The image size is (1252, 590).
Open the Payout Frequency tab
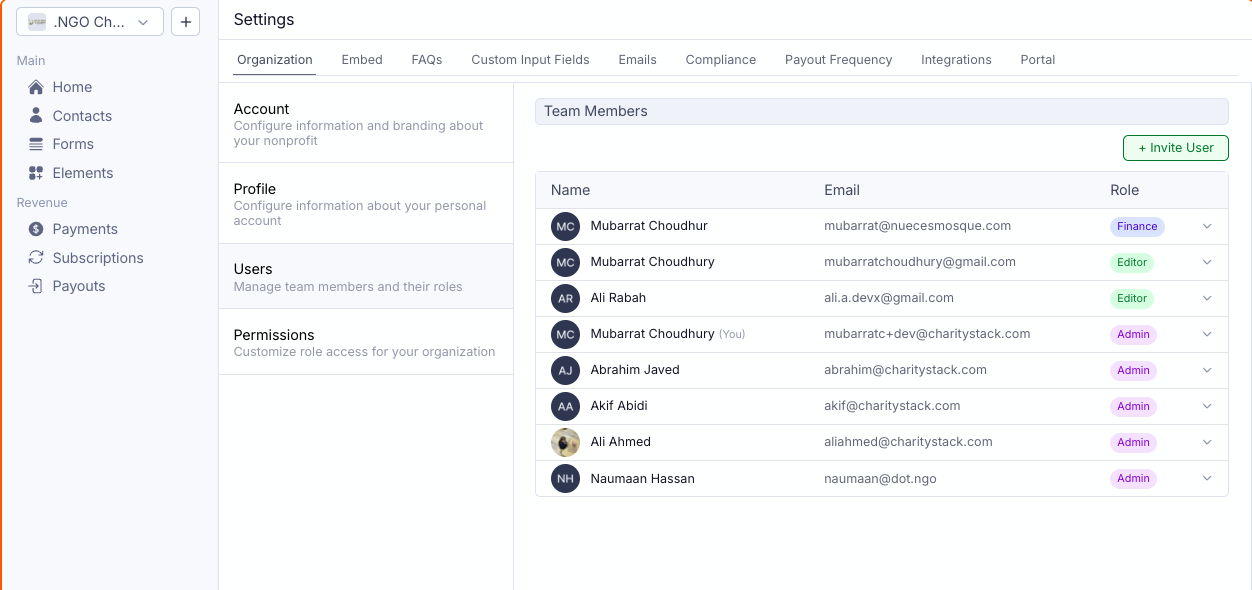pos(838,60)
